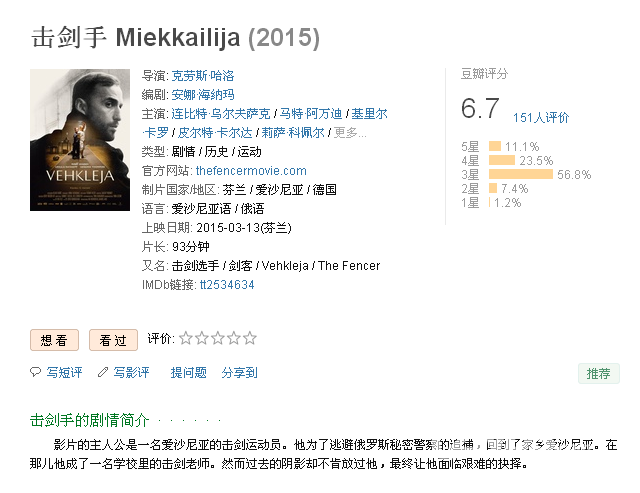Screen dimensions: 640x493
Task: Select the second rating star
Action: [x=202, y=338]
